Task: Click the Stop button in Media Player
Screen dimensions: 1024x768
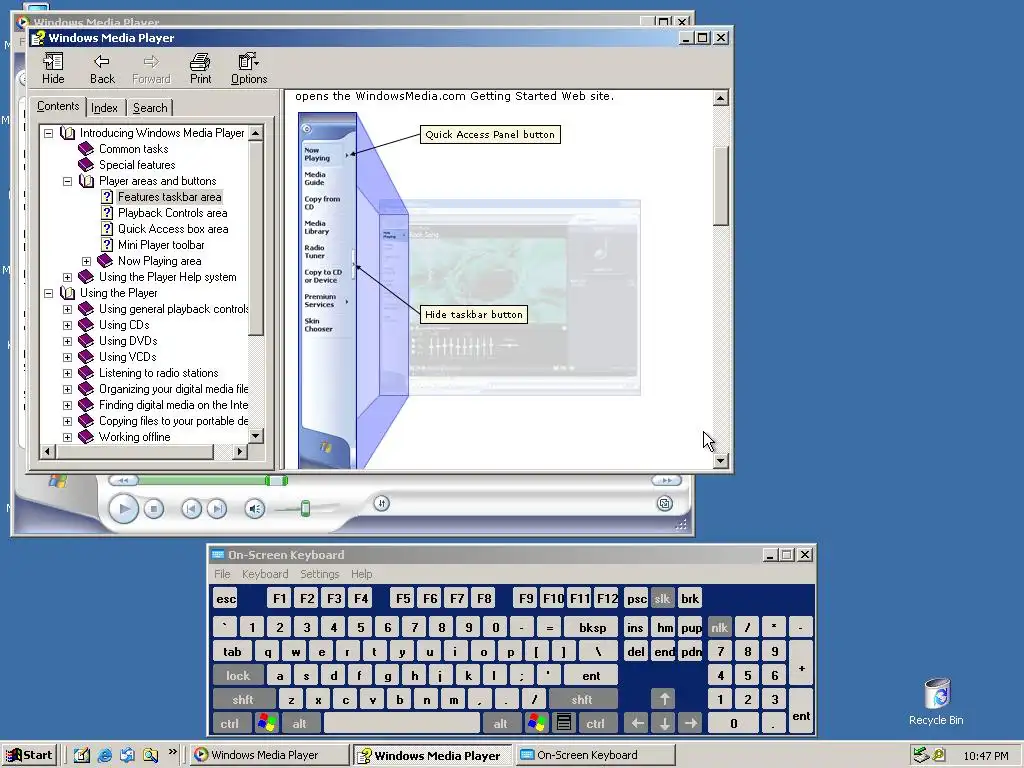Action: coord(153,508)
